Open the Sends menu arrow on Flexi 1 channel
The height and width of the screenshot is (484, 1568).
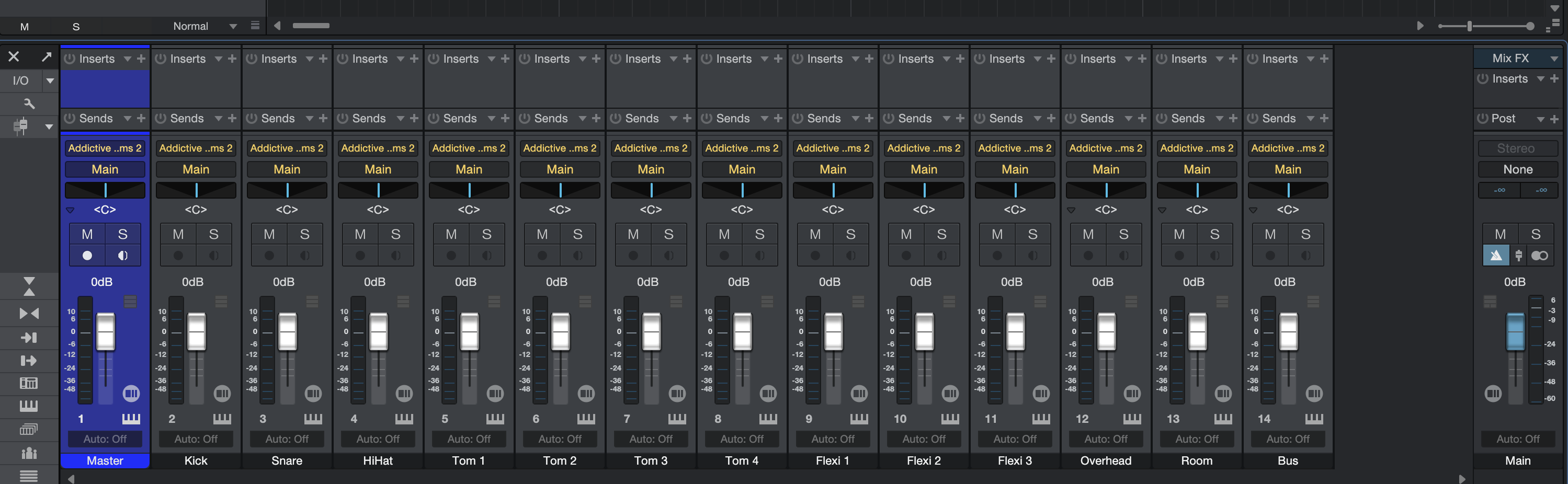tap(855, 118)
